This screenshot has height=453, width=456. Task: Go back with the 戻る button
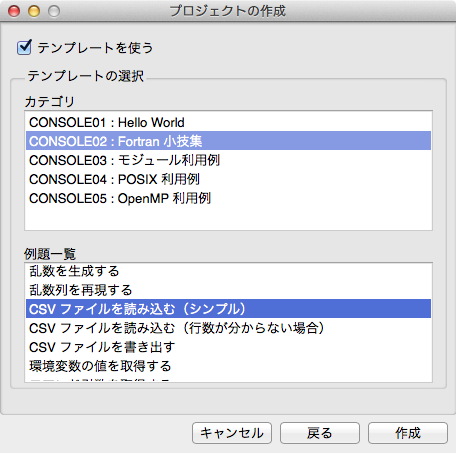[320, 433]
